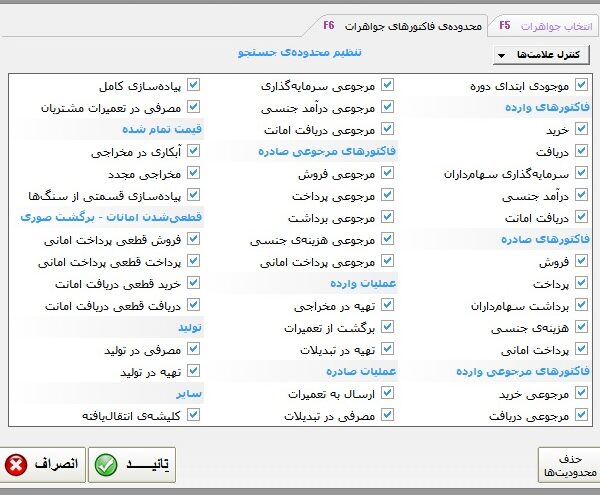Toggle مصرفی در تبدیلات checkbox
Screen dimensions: 600x495
pos(387,415)
